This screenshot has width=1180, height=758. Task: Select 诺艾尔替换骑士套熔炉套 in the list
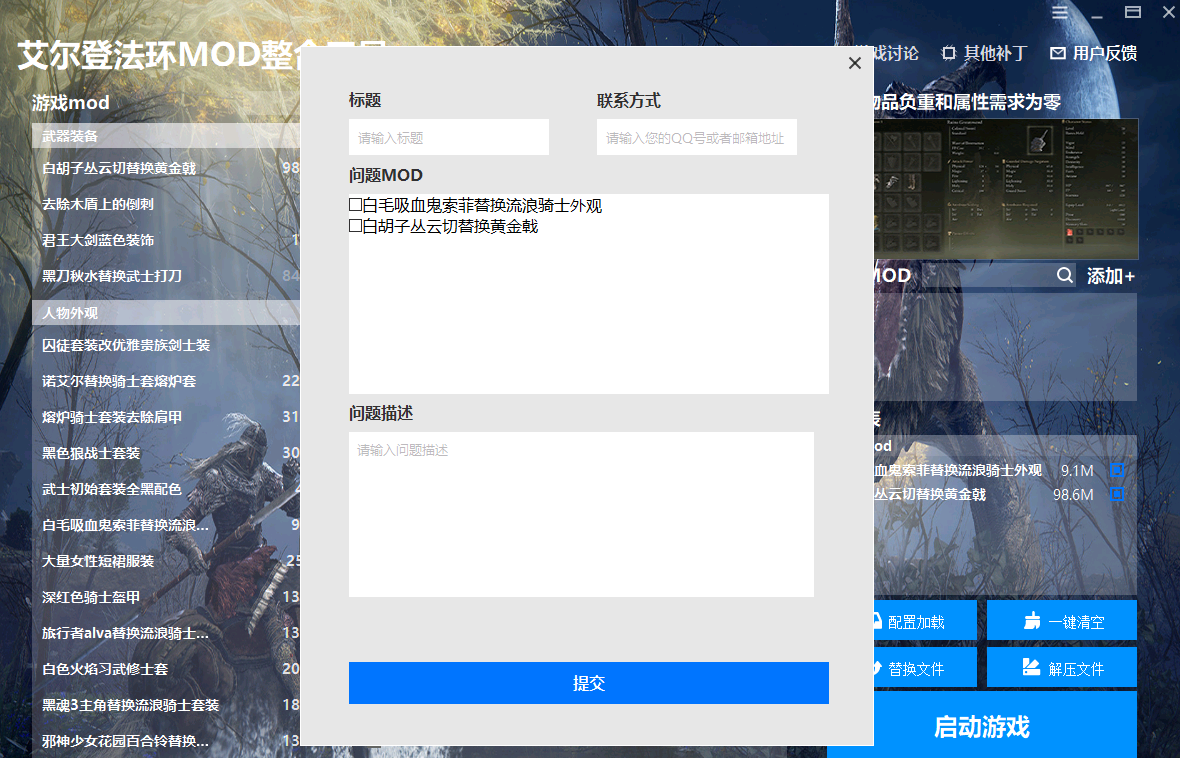tap(119, 381)
